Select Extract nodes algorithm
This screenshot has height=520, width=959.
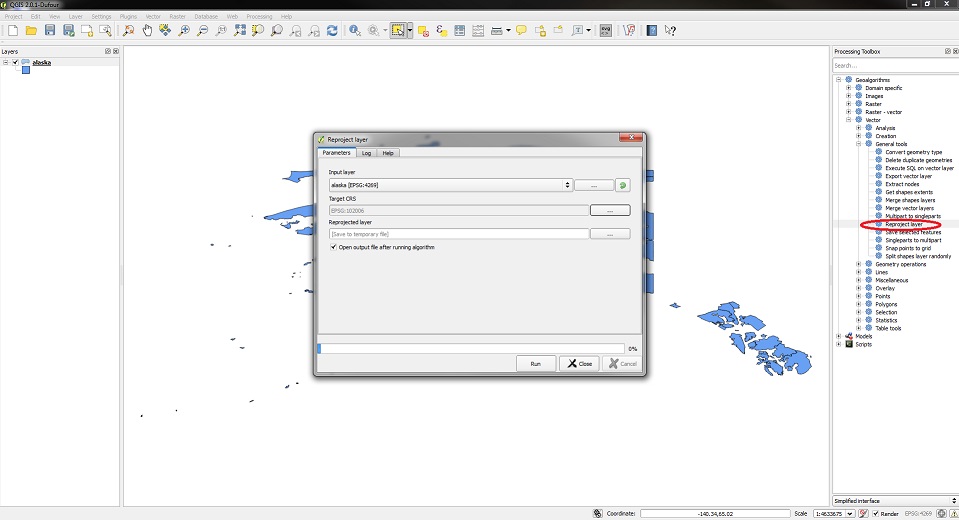pos(902,184)
